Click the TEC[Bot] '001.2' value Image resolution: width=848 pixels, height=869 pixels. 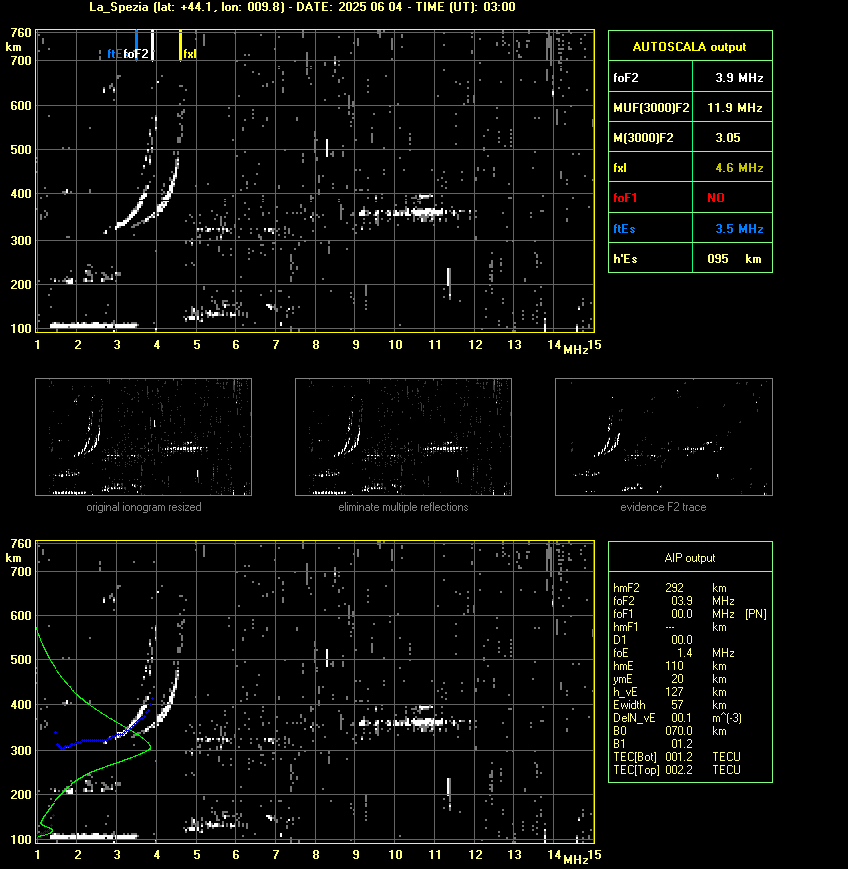point(679,757)
